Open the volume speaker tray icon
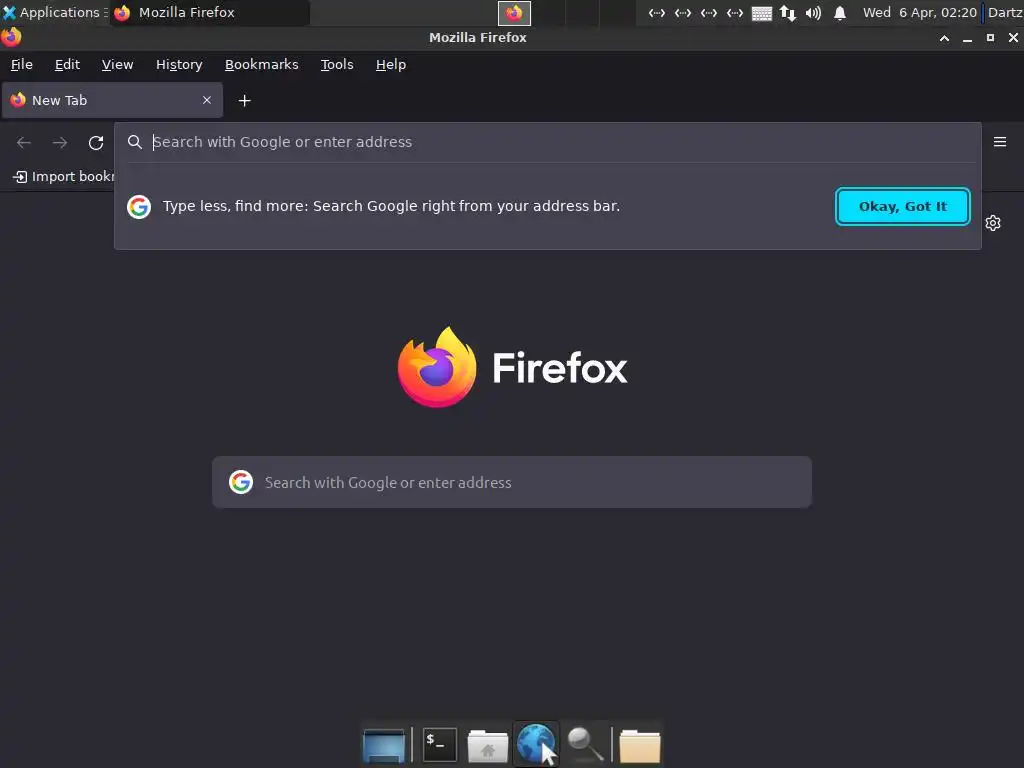This screenshot has height=768, width=1024. pos(813,13)
